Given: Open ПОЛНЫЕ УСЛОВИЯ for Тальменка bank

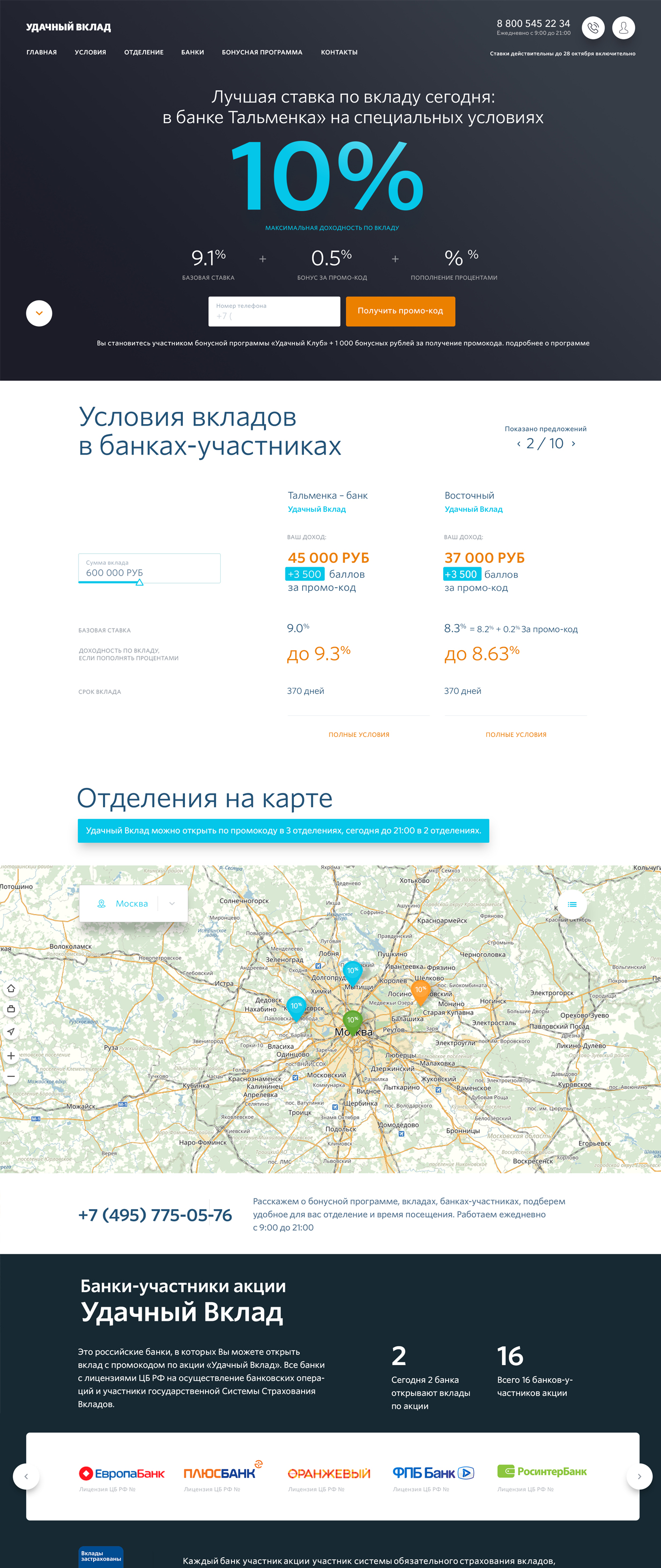Looking at the screenshot, I should [359, 734].
